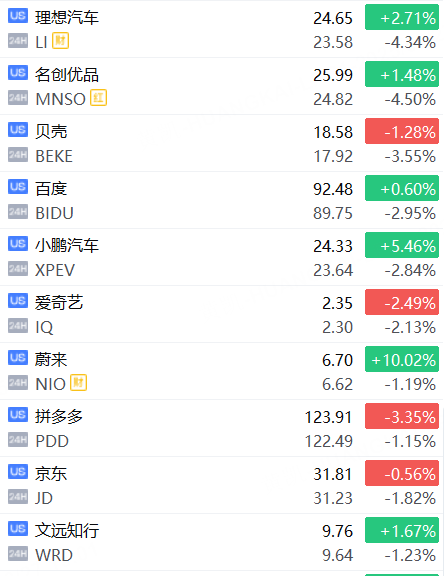Screen dimensions: 444x576
Task: Open the 名创优品 stock name
Action: (67, 75)
